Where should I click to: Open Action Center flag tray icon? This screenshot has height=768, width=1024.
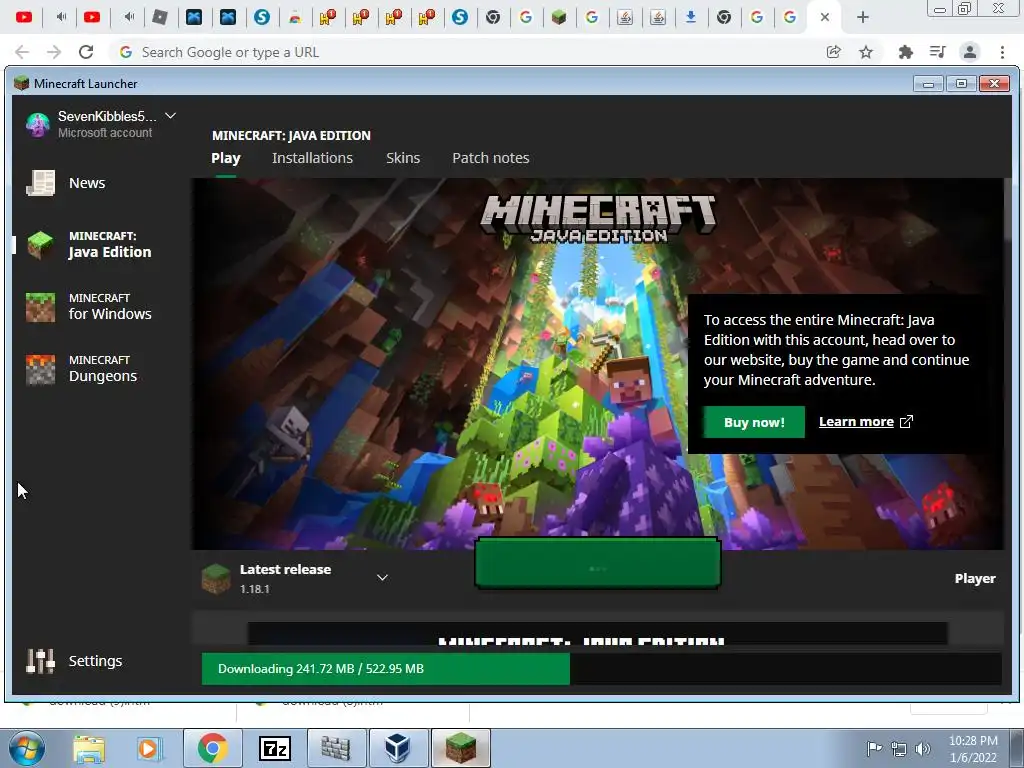click(874, 749)
